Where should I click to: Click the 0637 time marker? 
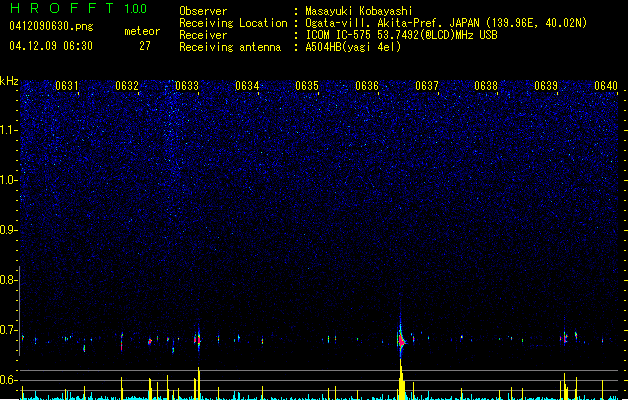click(x=427, y=86)
